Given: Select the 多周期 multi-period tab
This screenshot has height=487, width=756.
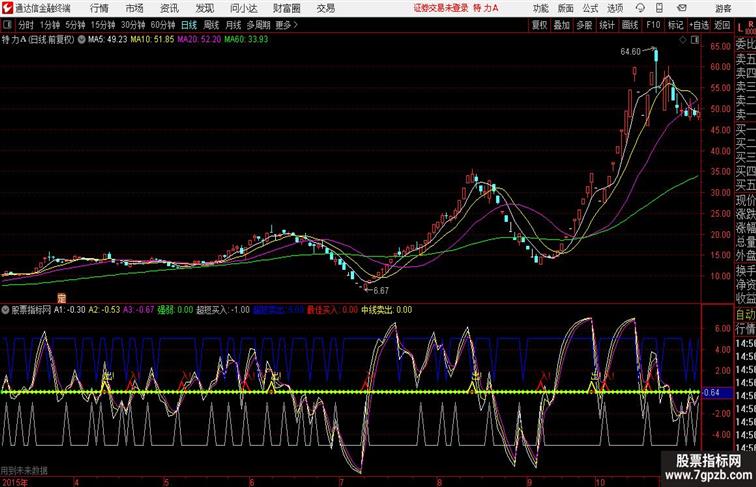Looking at the screenshot, I should pyautogui.click(x=258, y=25).
